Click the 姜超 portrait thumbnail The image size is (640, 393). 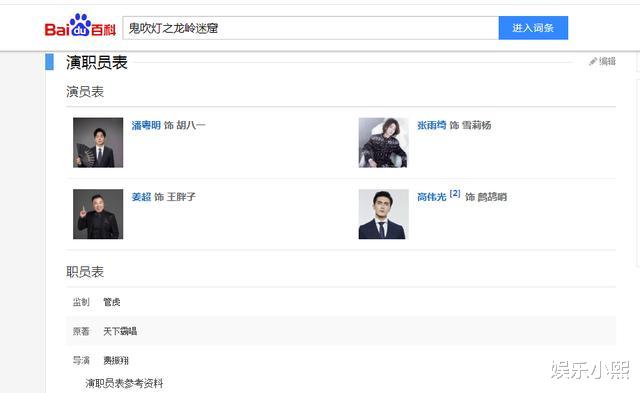click(x=98, y=214)
